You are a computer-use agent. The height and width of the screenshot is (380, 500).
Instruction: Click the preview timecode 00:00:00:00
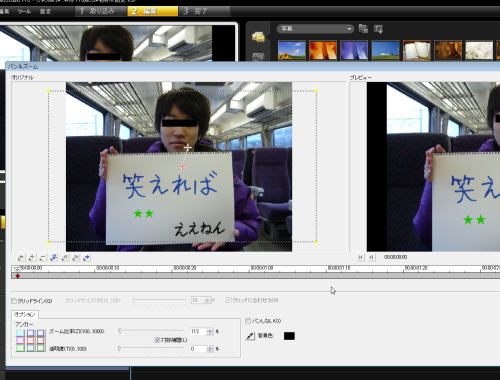[395, 257]
